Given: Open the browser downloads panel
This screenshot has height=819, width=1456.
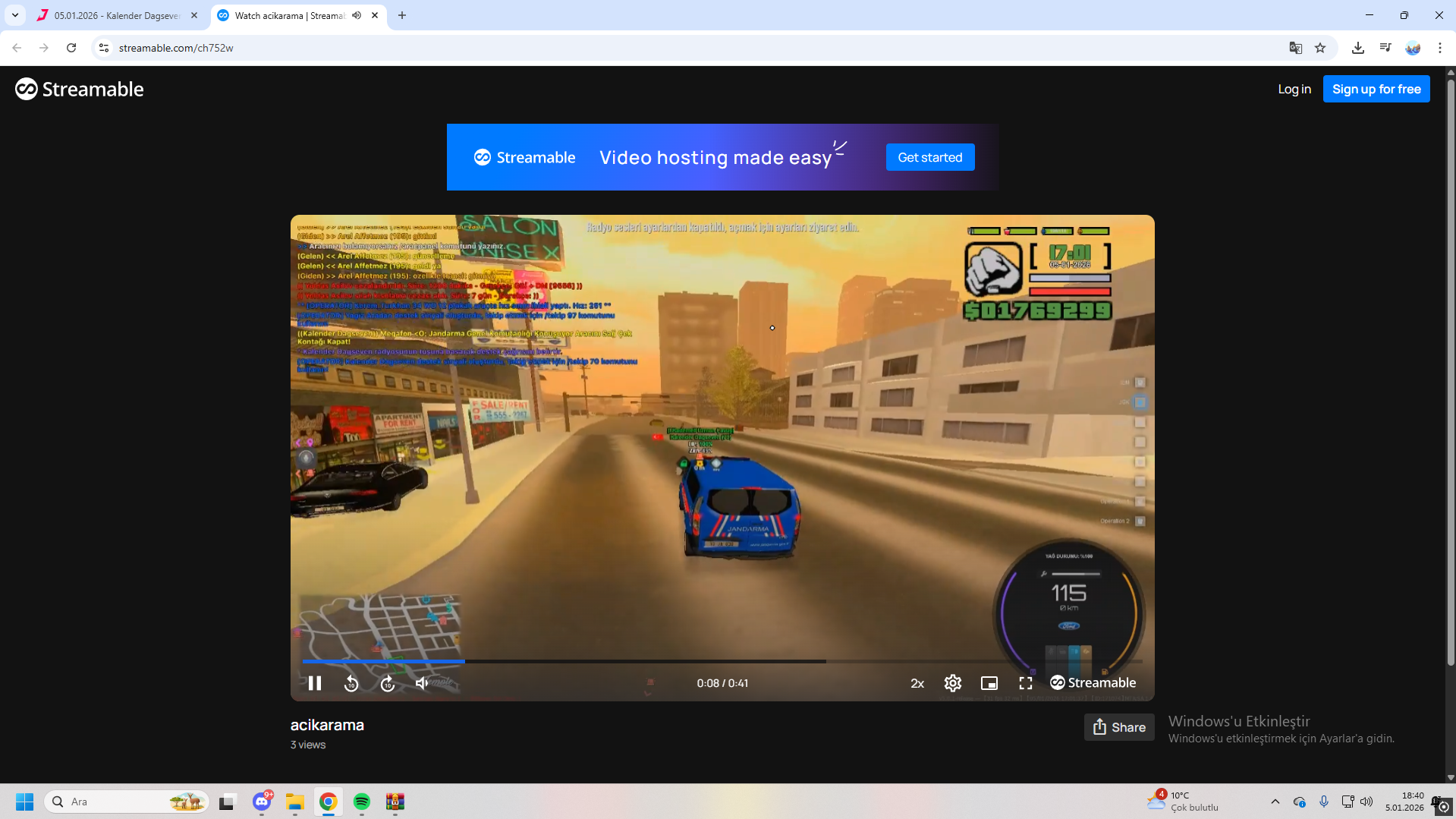Looking at the screenshot, I should (1358, 48).
